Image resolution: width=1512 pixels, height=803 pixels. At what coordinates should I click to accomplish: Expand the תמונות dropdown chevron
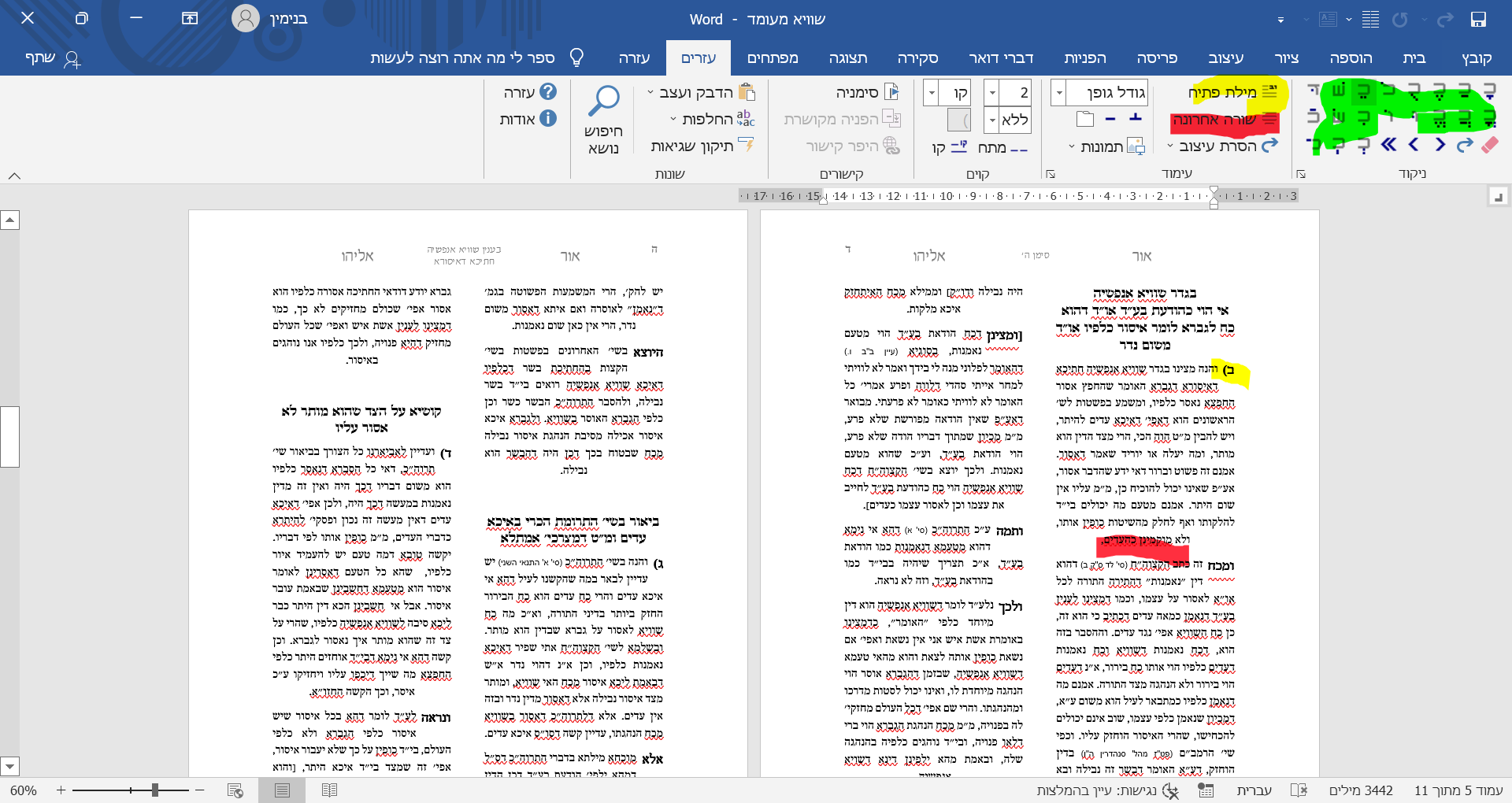click(1072, 146)
